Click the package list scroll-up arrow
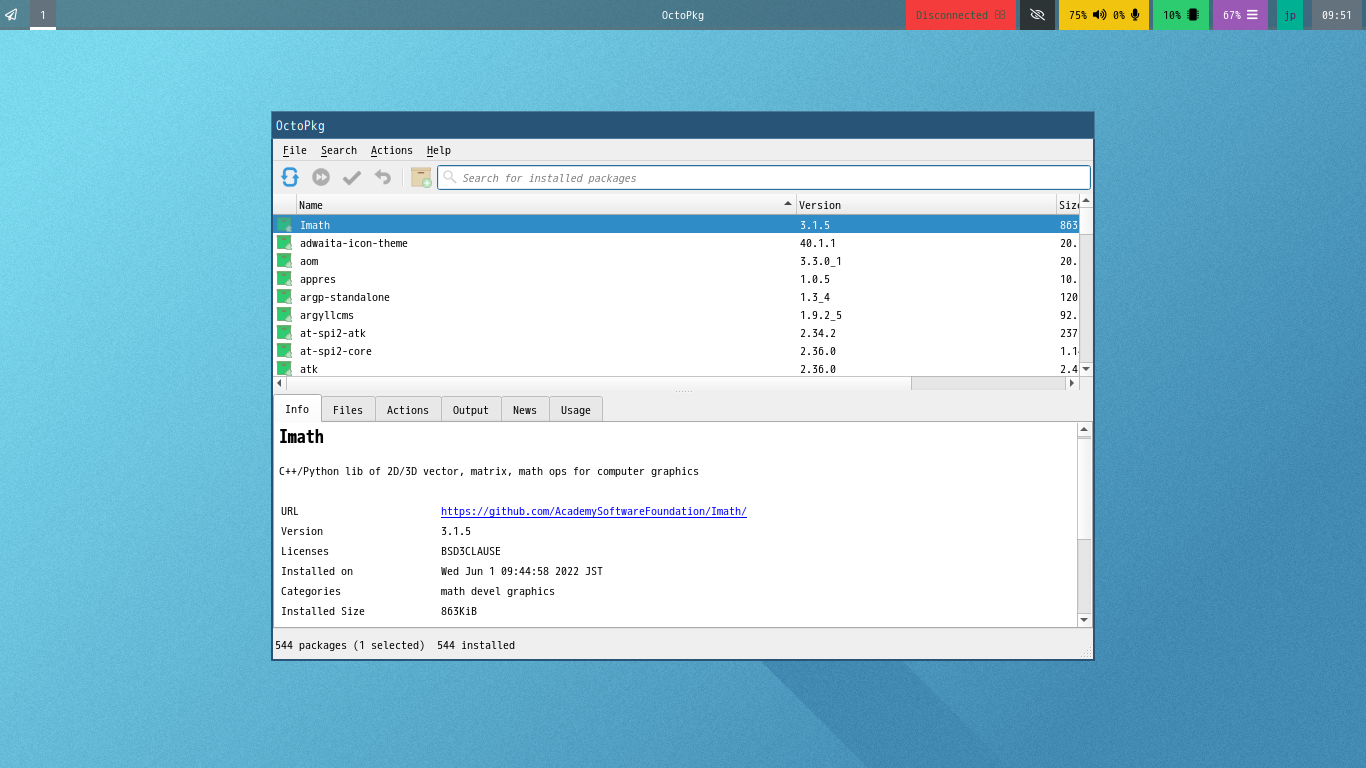This screenshot has height=768, width=1366. pos(1086,201)
